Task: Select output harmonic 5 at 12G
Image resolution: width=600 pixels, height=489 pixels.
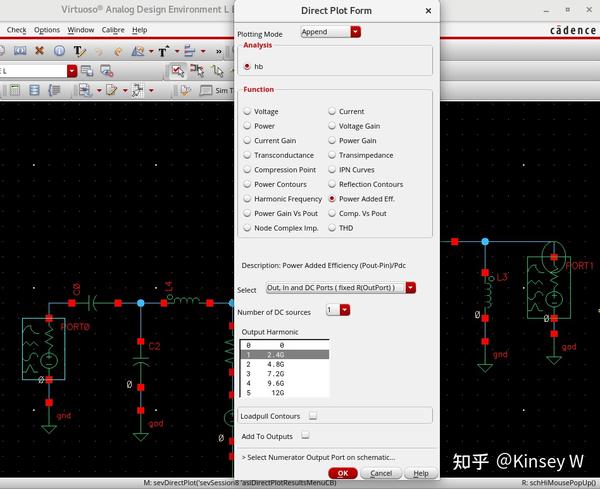Action: (x=285, y=393)
